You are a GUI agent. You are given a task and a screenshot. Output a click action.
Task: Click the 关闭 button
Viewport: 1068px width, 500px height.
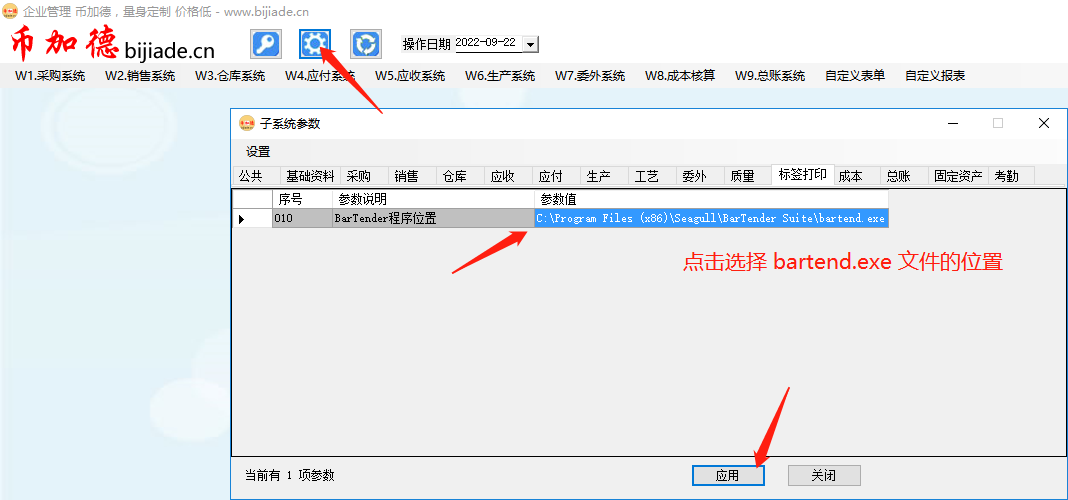[824, 475]
